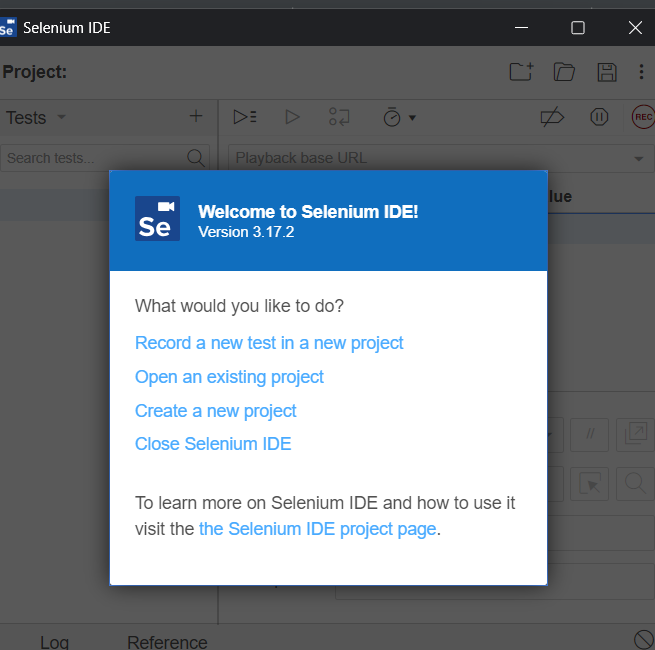655x650 pixels.
Task: Find target in page magnifier icon
Action: (635, 484)
